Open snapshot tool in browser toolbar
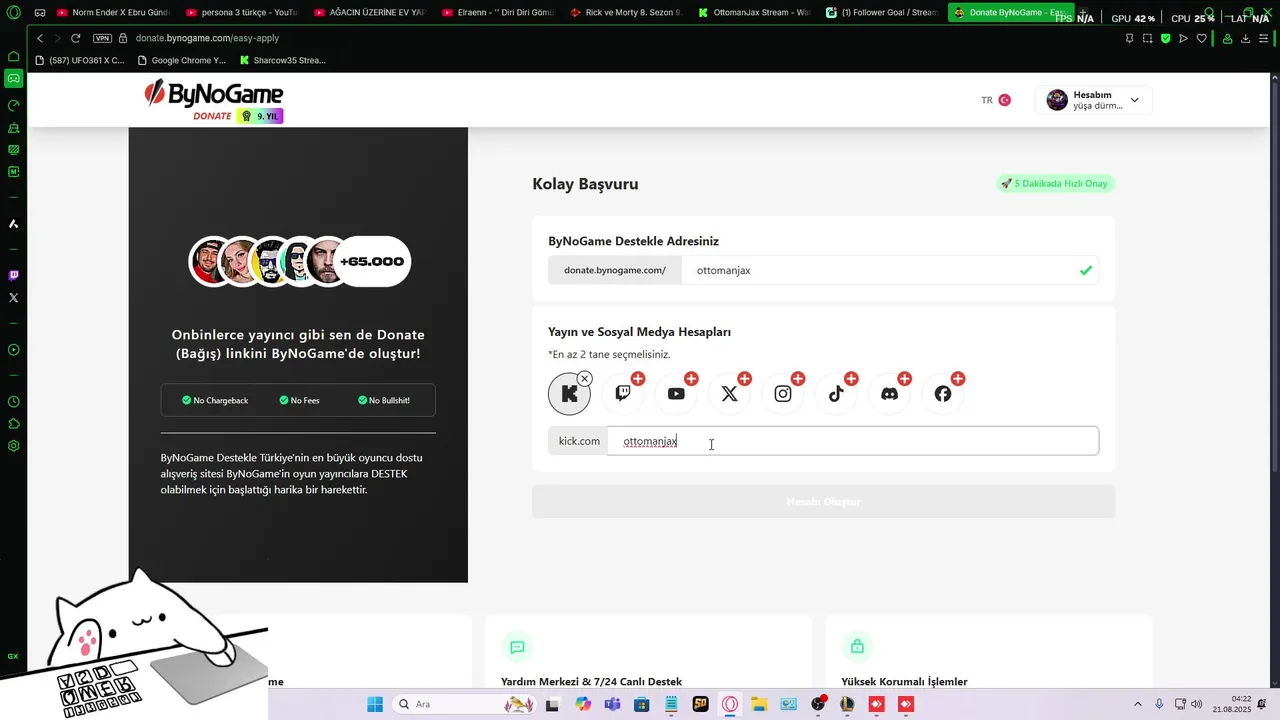1280x720 pixels. coord(1147,38)
